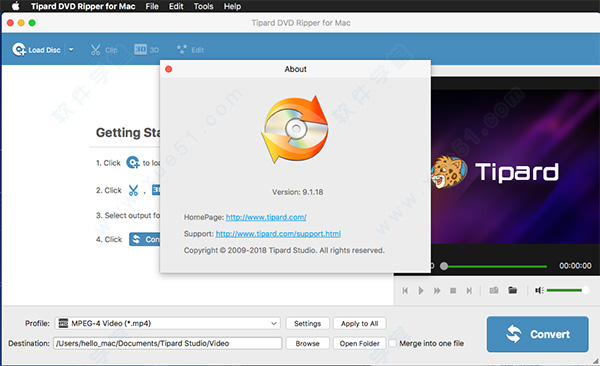Image resolution: width=600 pixels, height=366 pixels.
Task: Click the Convert icon in step 4
Action: (x=145, y=239)
